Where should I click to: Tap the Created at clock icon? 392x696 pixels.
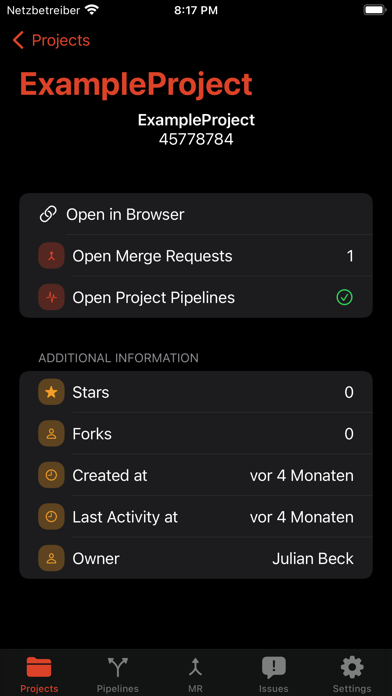[x=51, y=475]
